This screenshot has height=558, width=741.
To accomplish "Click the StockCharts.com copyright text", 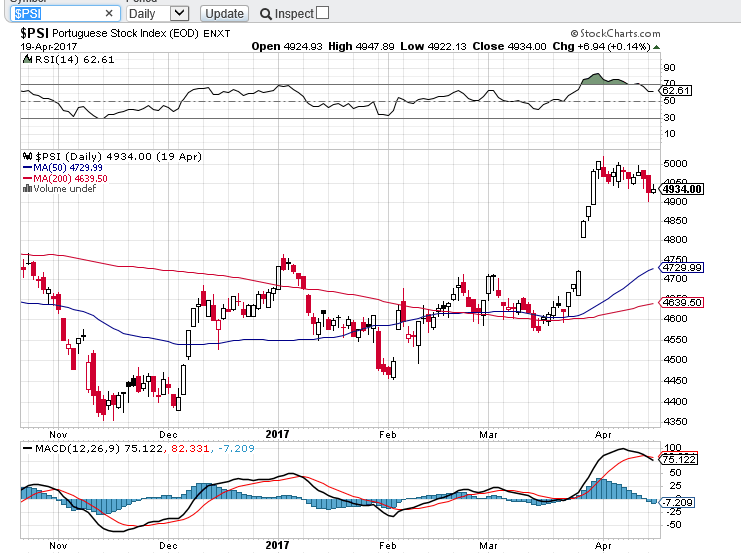I will click(615, 34).
